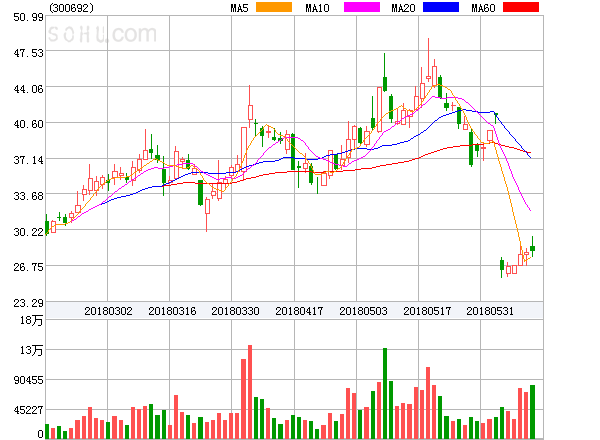Click the last green volume bar on the right
The width and height of the screenshot is (600, 440).
532,412
